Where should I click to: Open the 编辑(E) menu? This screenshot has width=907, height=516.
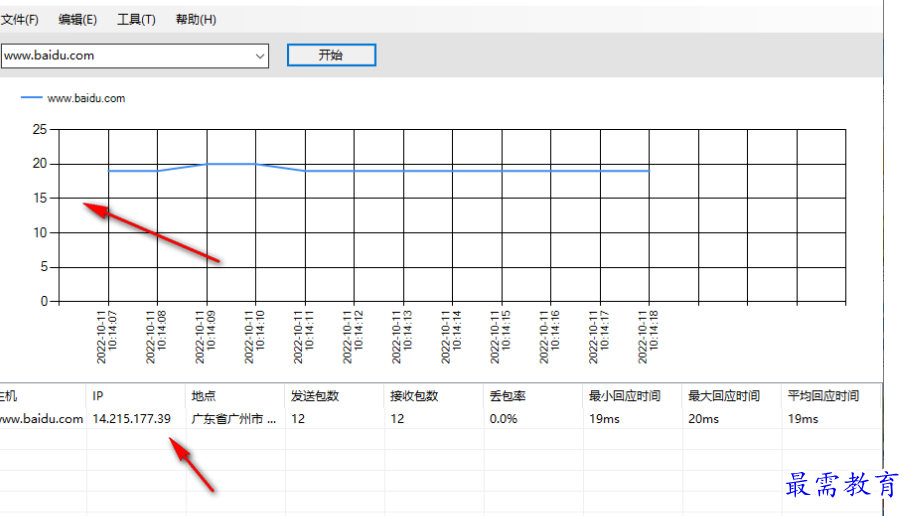coord(78,20)
